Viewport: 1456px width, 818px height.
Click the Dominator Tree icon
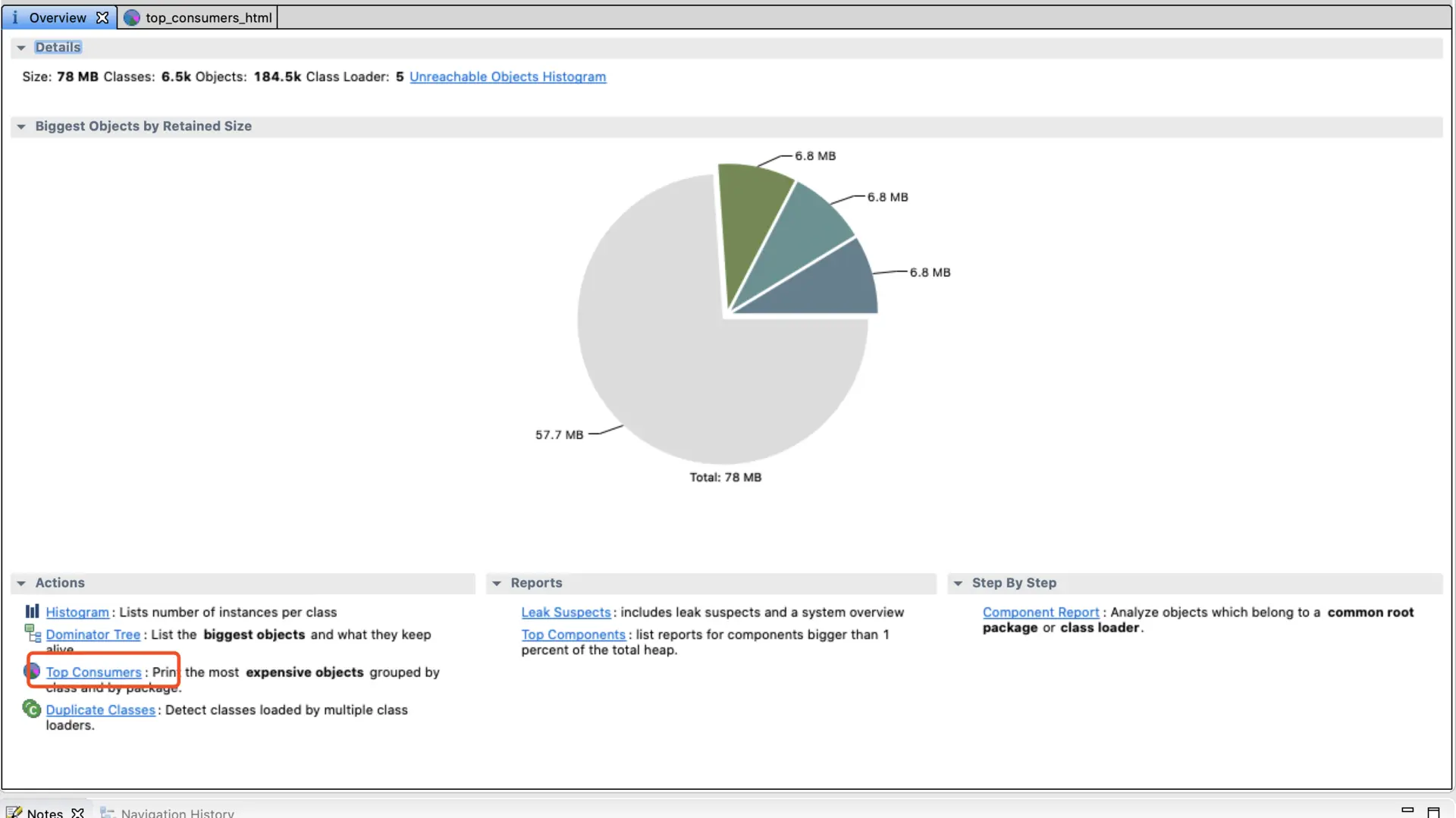tap(33, 633)
